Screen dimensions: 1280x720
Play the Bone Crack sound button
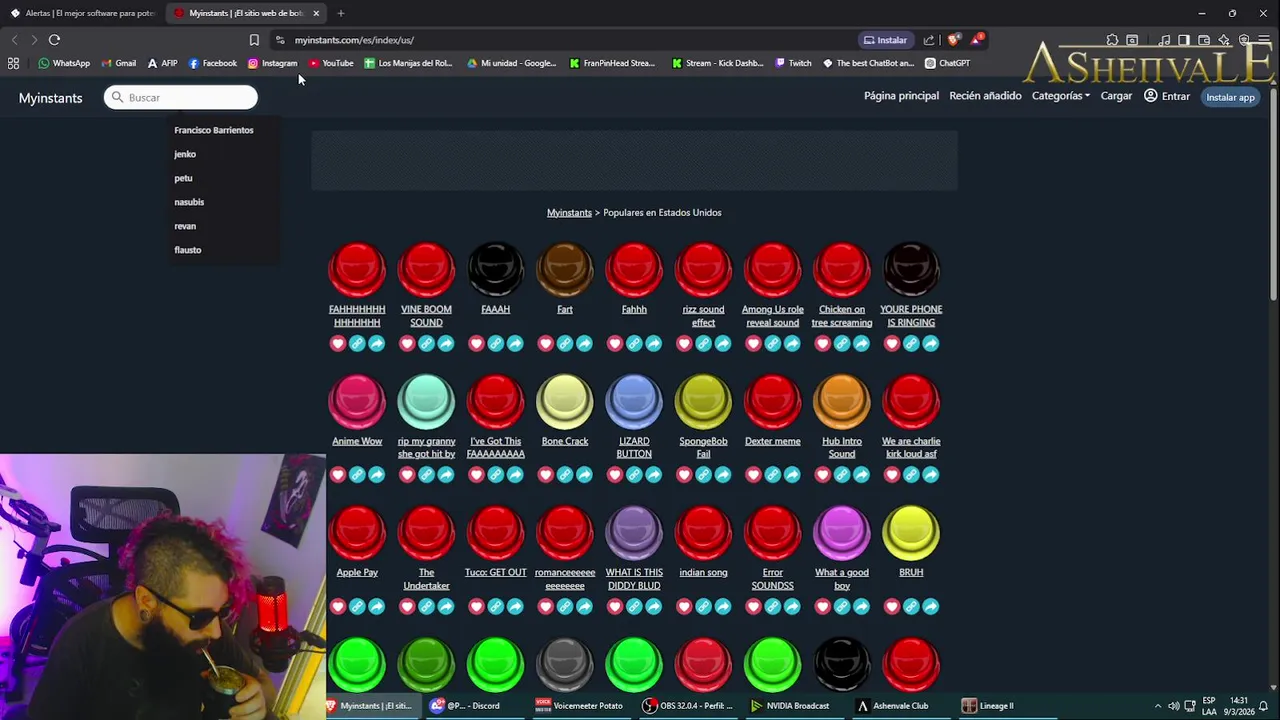[565, 401]
